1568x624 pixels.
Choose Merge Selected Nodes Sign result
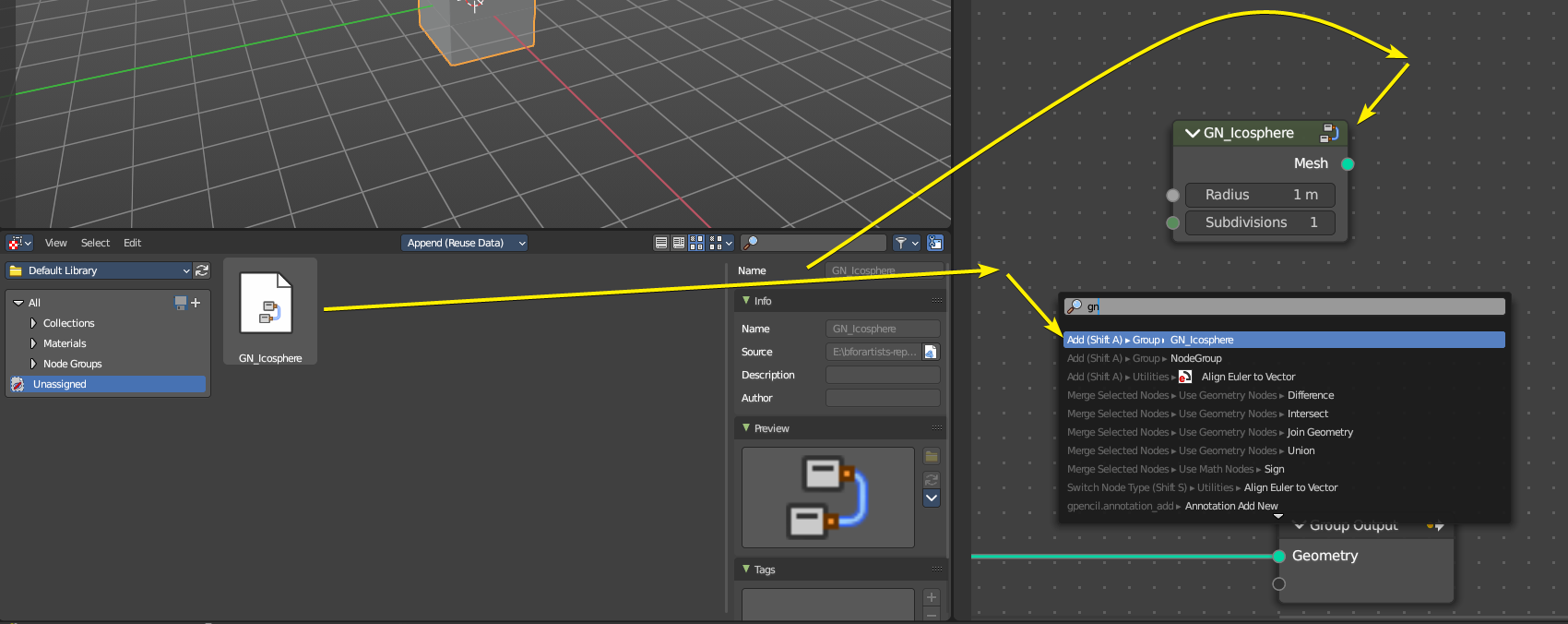click(x=1284, y=469)
